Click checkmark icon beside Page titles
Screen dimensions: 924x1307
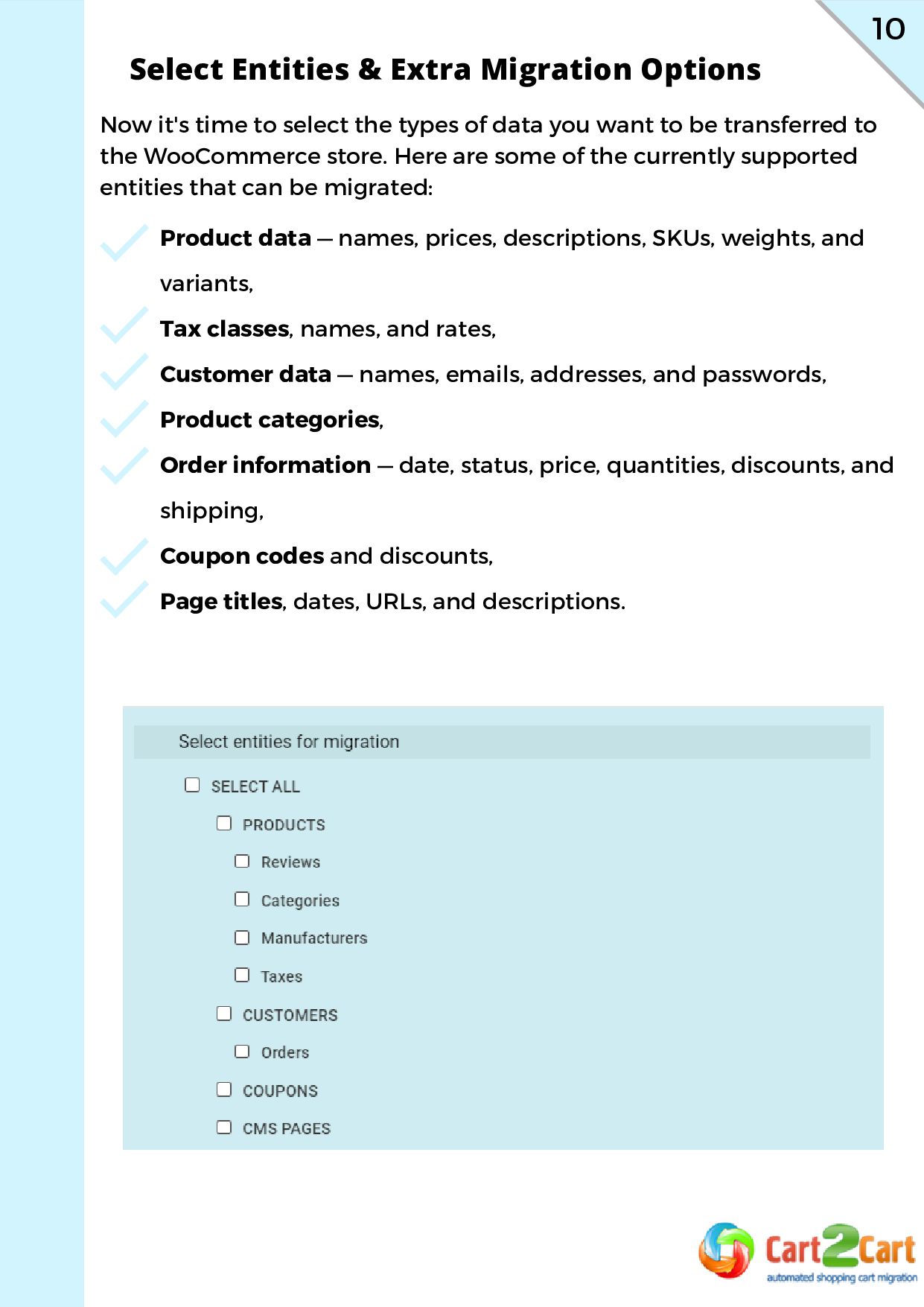(x=124, y=599)
